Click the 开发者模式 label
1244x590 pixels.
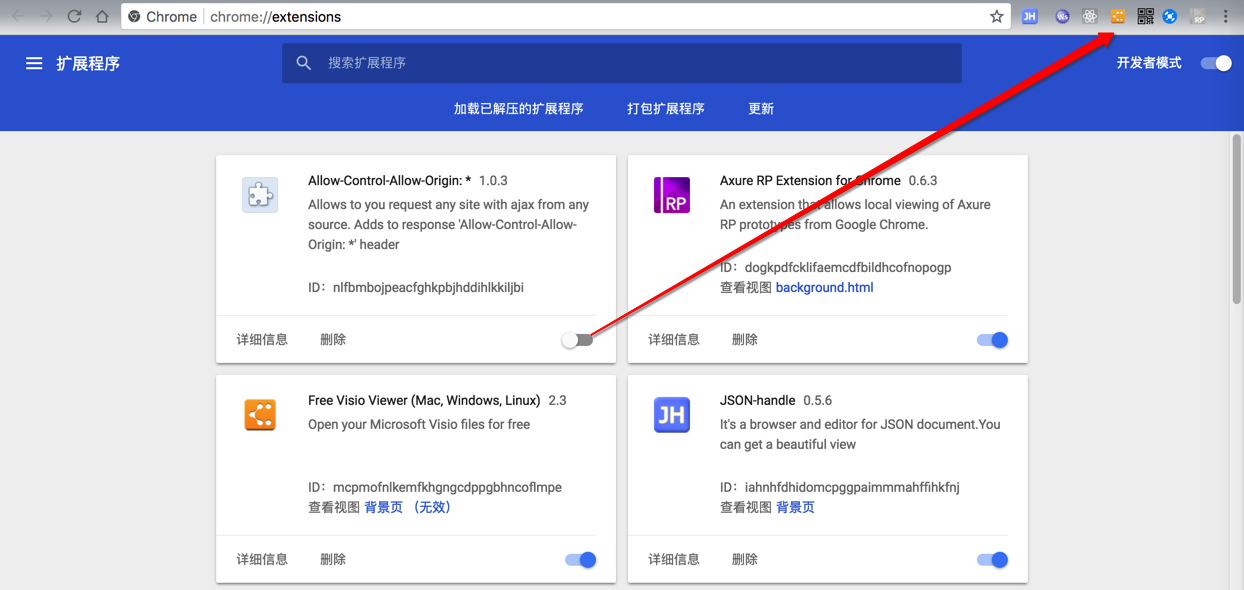point(1149,63)
